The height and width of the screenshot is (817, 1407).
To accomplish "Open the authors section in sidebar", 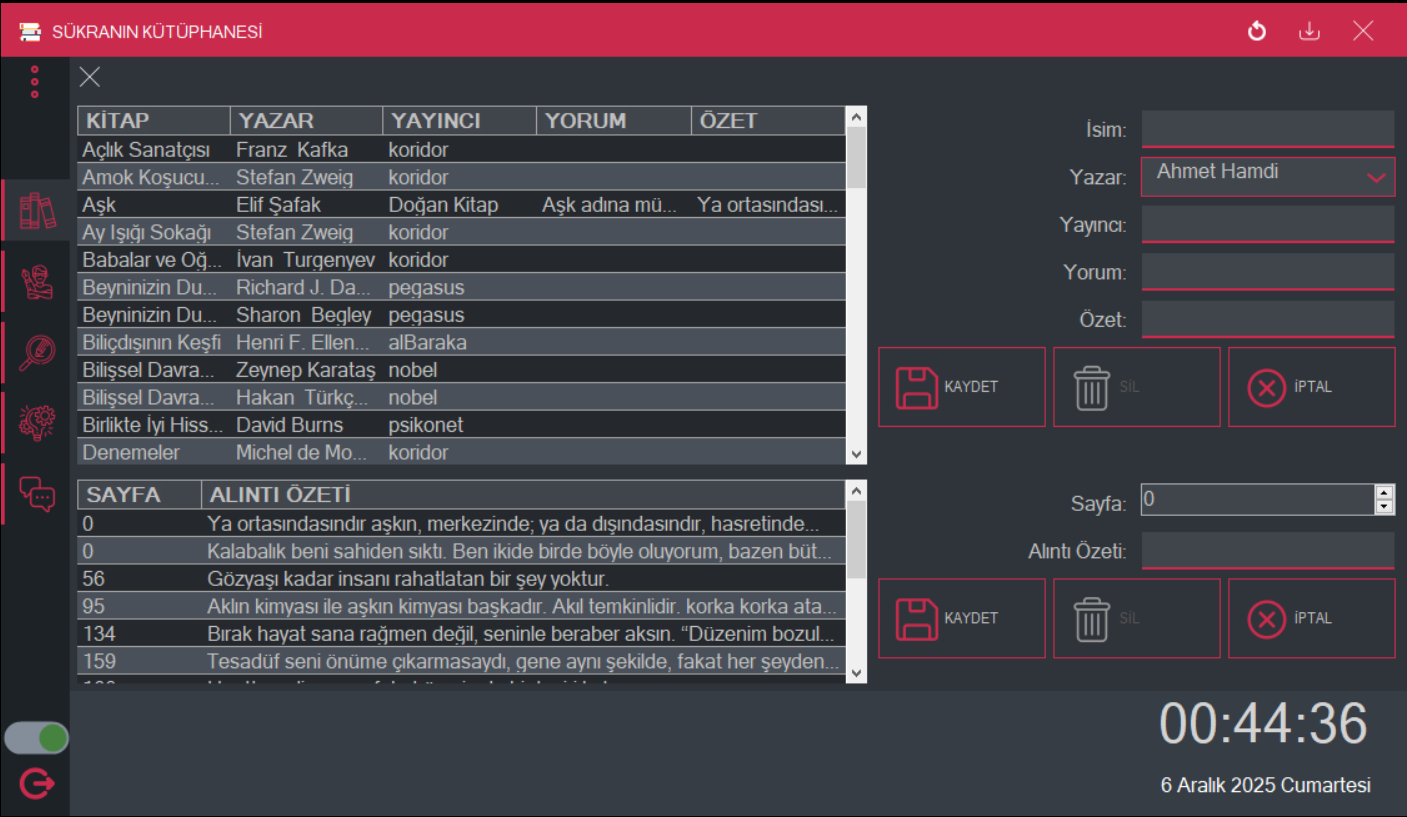I will coord(37,282).
